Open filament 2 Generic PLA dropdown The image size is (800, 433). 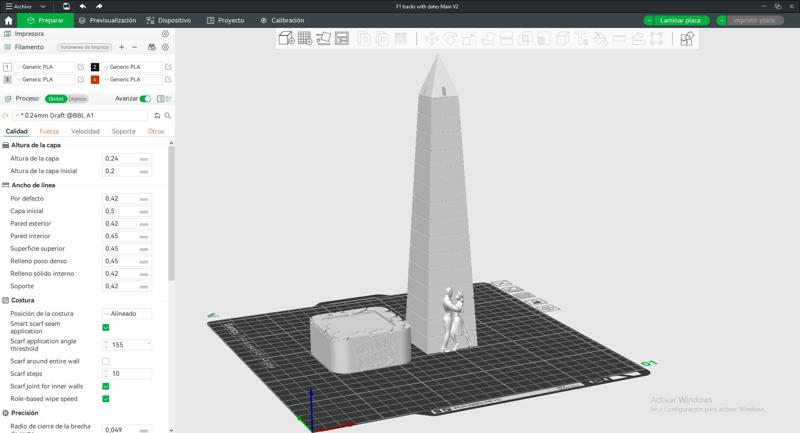click(x=132, y=67)
